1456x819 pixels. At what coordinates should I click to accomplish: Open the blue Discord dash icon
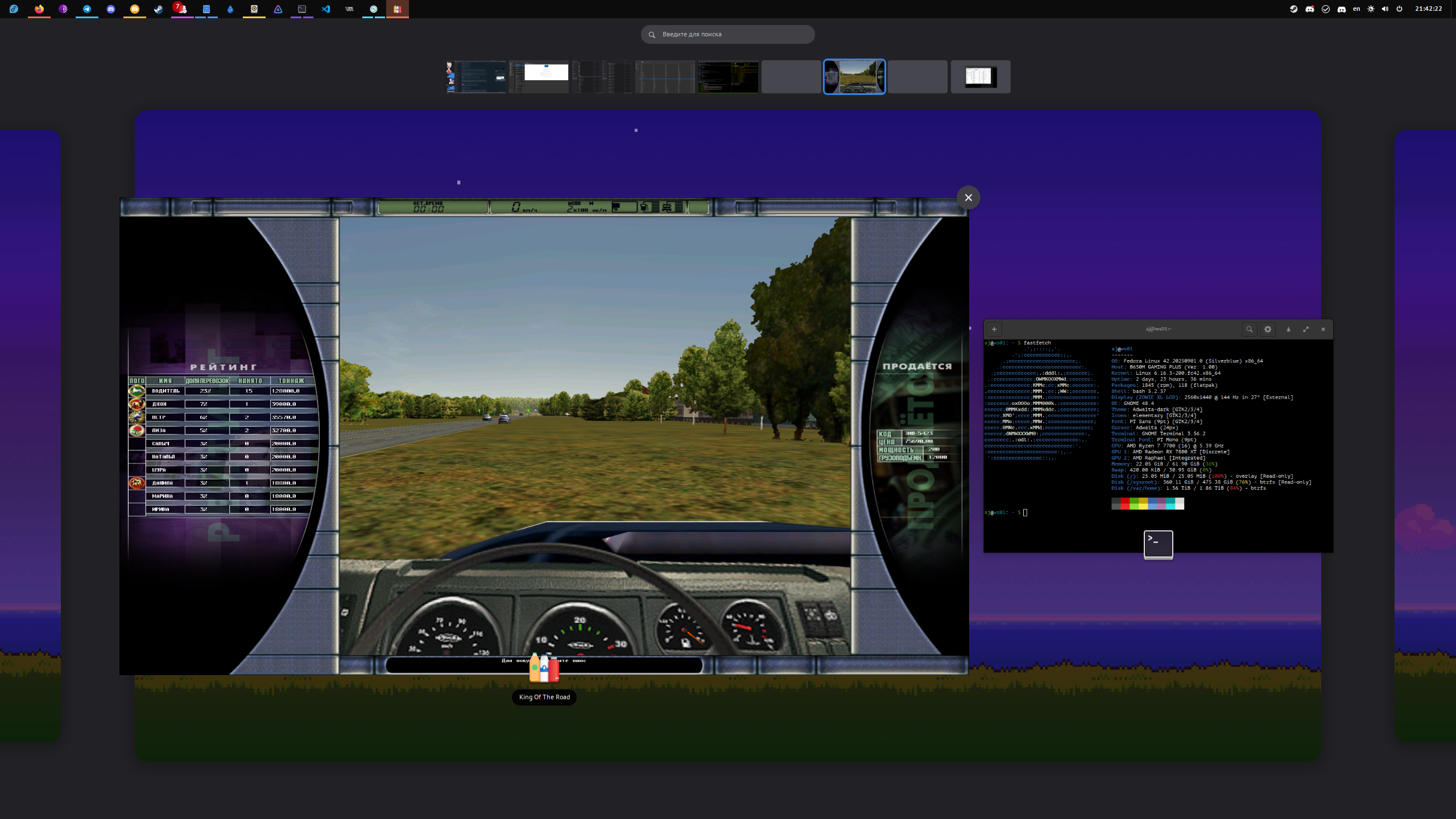(x=110, y=9)
